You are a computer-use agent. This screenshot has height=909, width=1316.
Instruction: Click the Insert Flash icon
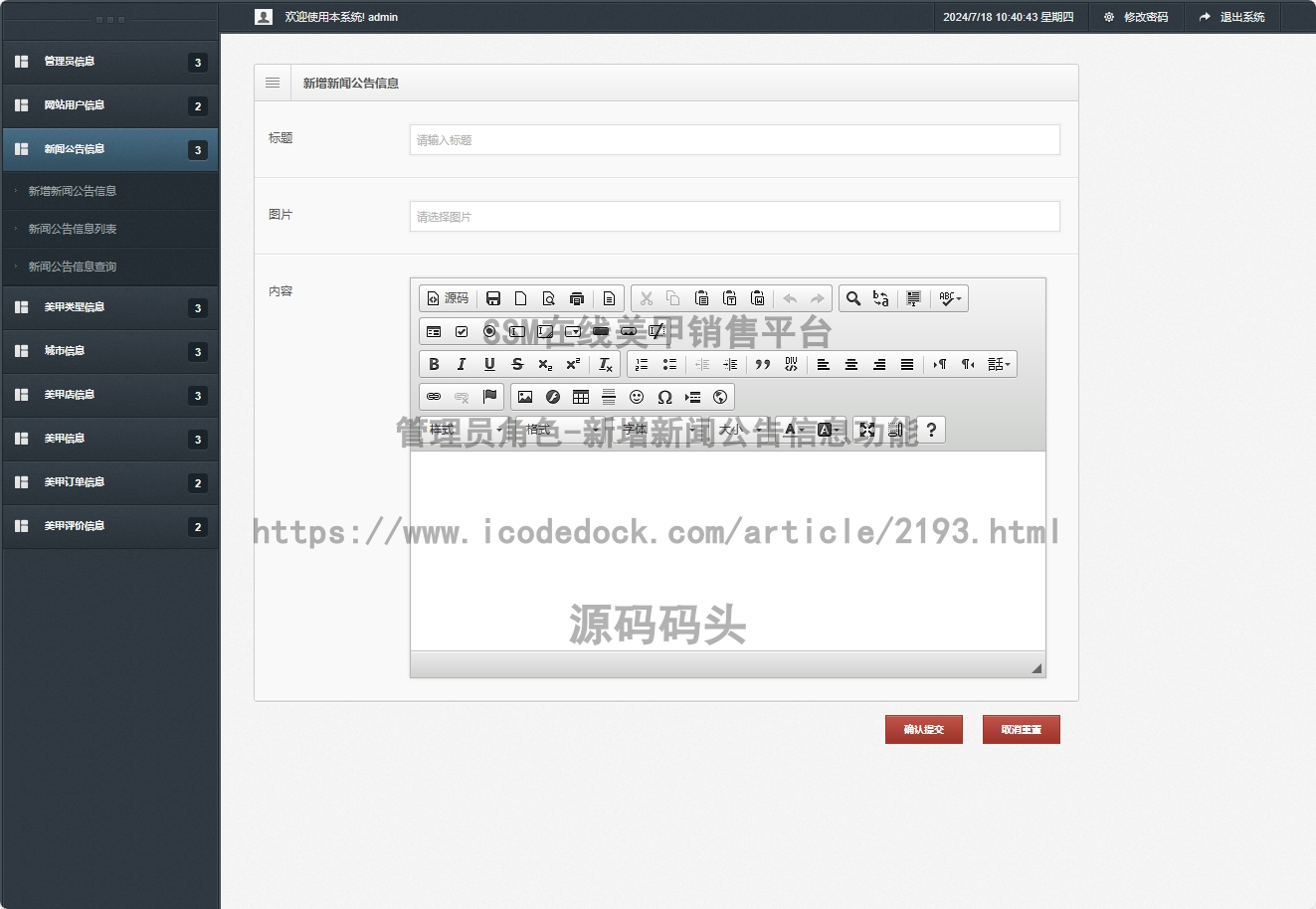[x=553, y=397]
